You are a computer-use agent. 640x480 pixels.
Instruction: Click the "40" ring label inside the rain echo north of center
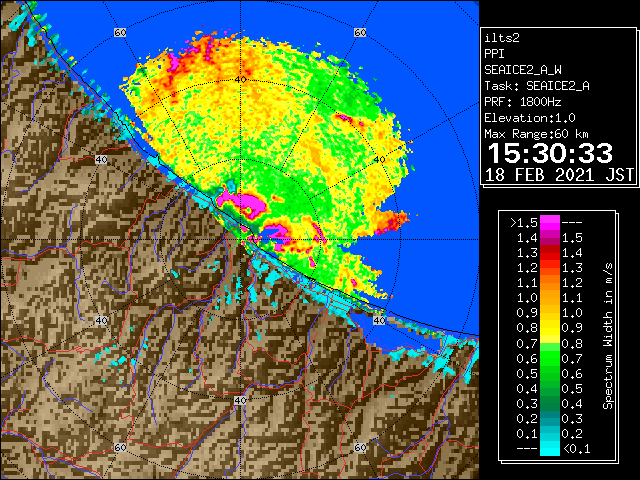click(x=240, y=79)
